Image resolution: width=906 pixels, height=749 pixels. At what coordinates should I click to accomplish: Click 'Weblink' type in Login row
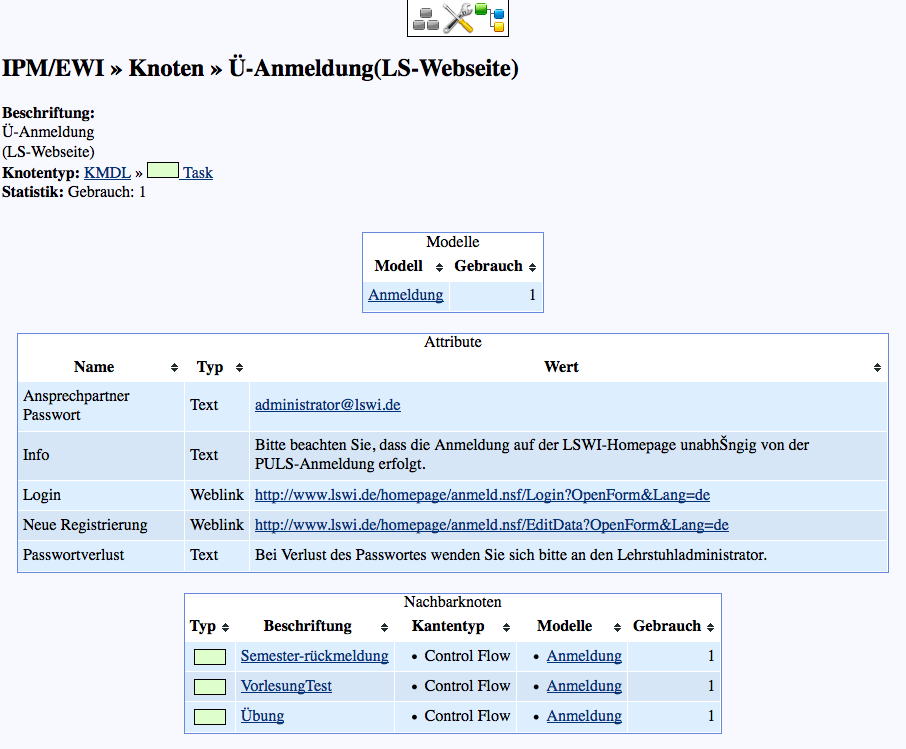pos(217,495)
